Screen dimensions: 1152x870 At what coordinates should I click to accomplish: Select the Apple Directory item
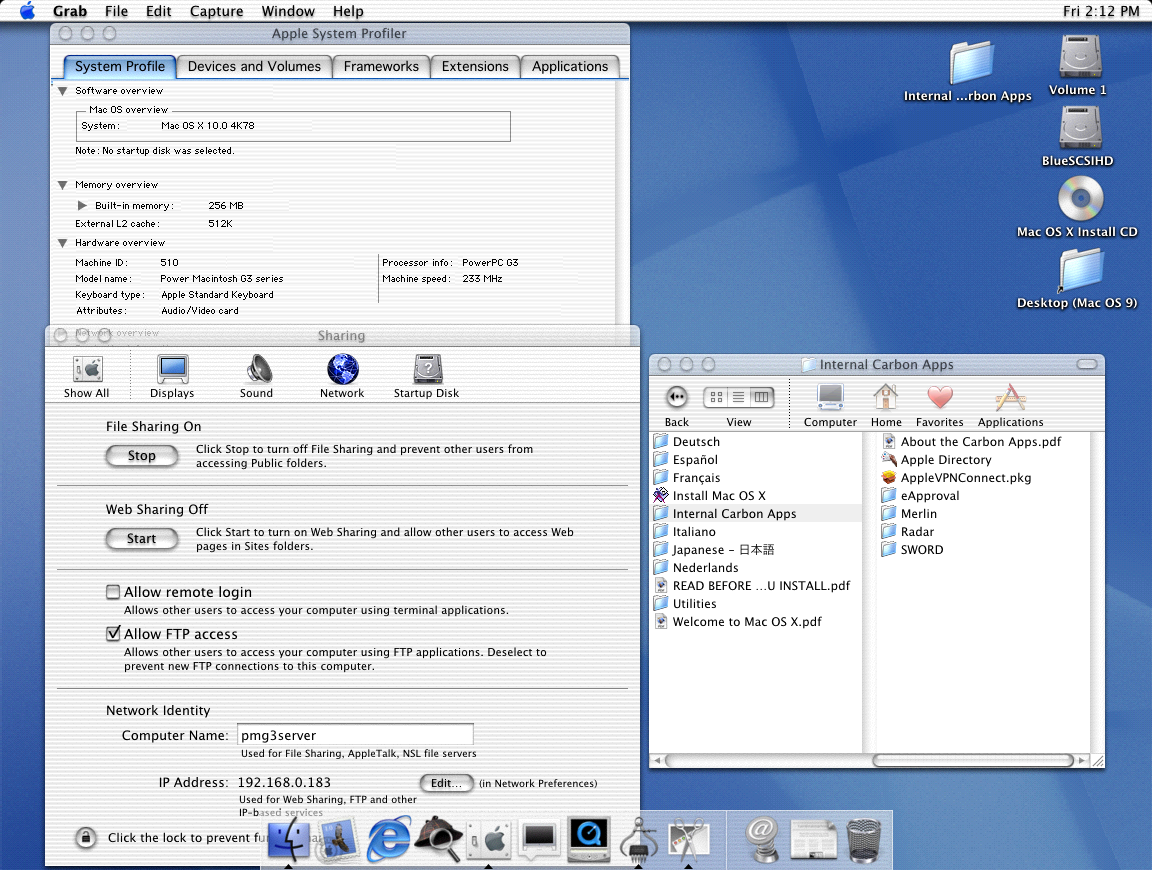[946, 459]
